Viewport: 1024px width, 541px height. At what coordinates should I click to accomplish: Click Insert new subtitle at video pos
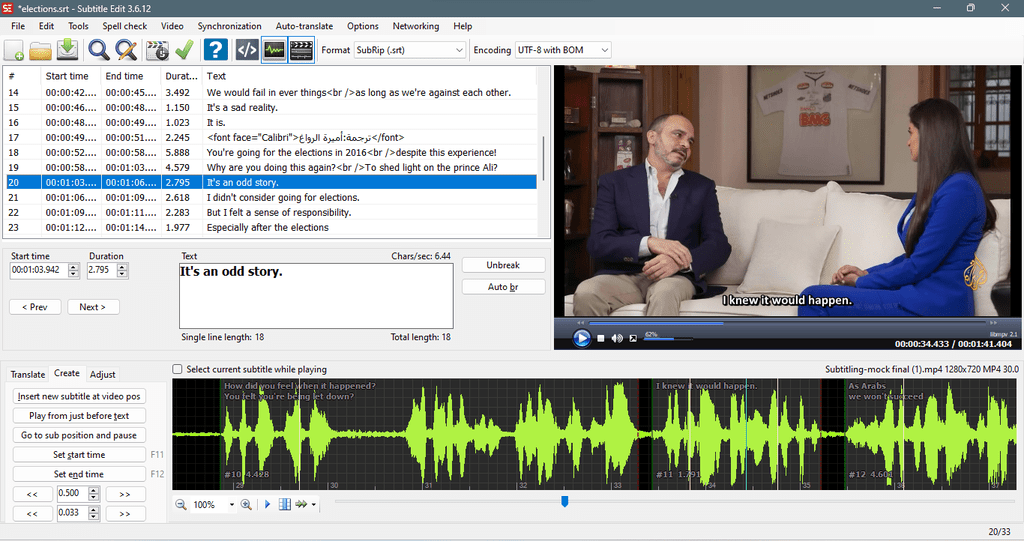click(x=79, y=397)
